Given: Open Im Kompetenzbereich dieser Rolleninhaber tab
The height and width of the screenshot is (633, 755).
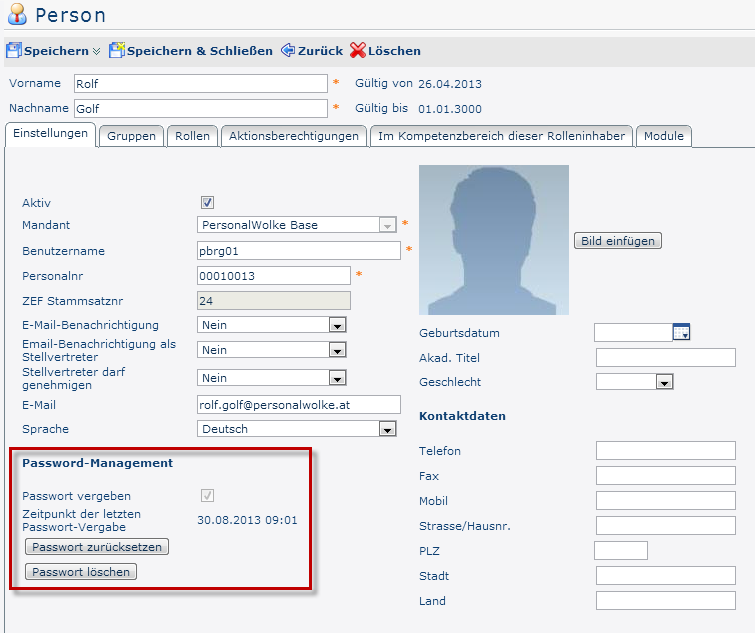Looking at the screenshot, I should pos(501,136).
